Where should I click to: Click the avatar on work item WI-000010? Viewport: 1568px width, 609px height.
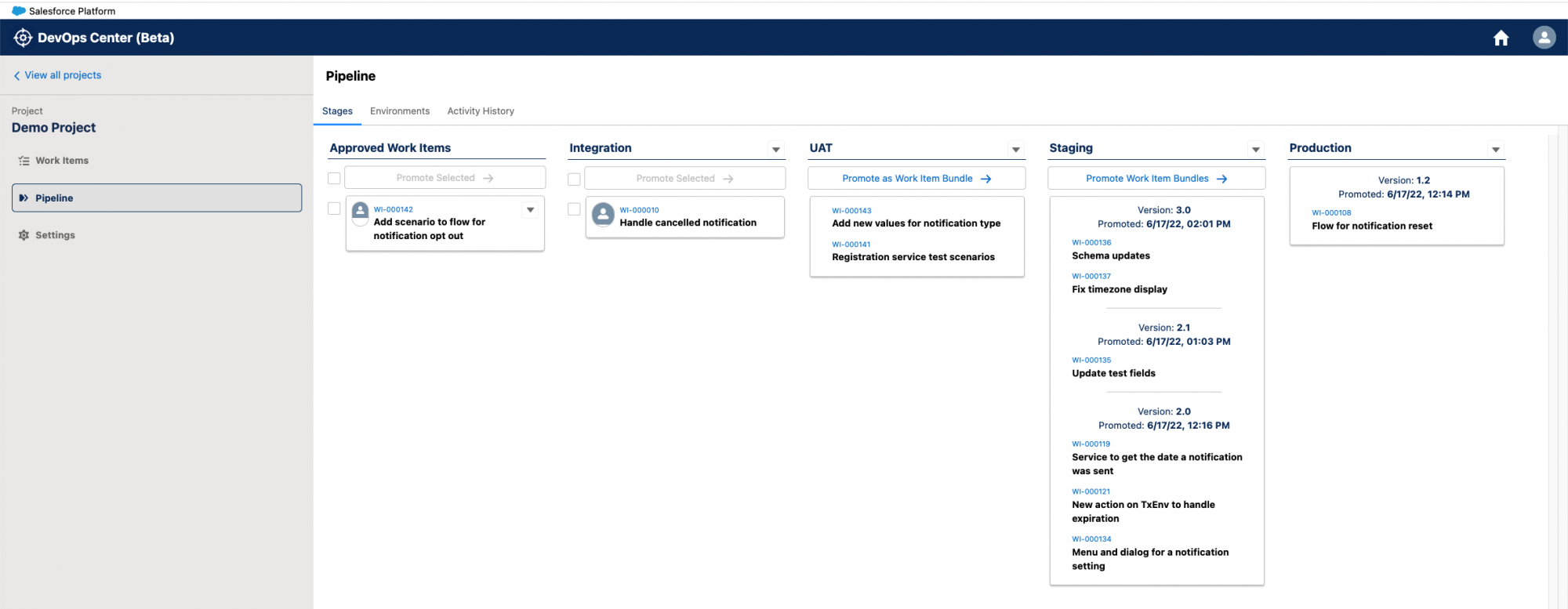603,215
